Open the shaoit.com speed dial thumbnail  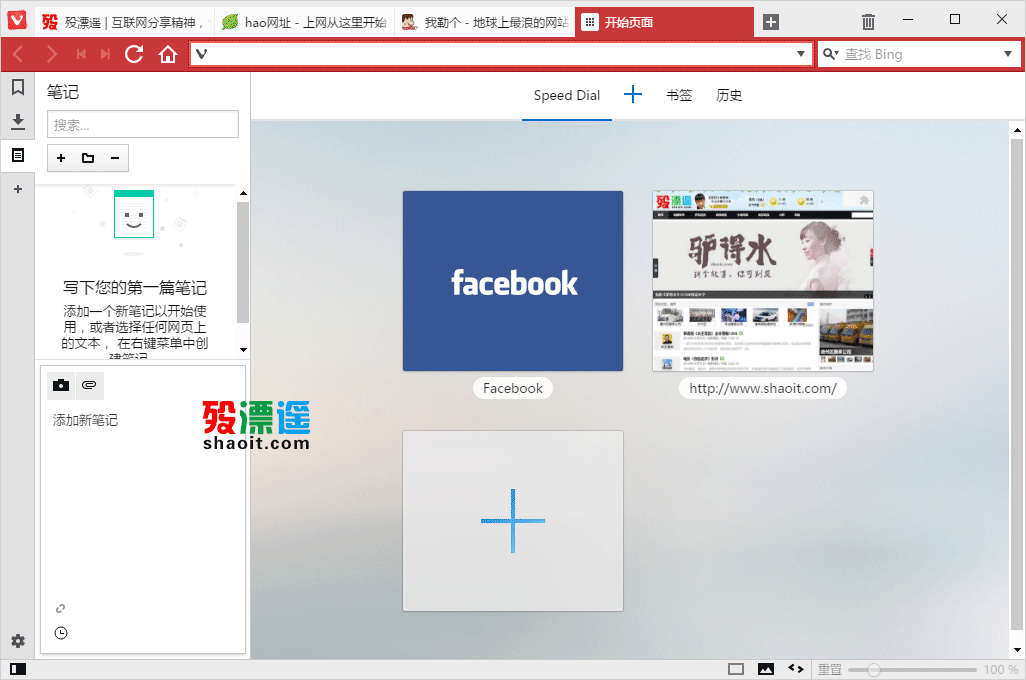point(763,281)
